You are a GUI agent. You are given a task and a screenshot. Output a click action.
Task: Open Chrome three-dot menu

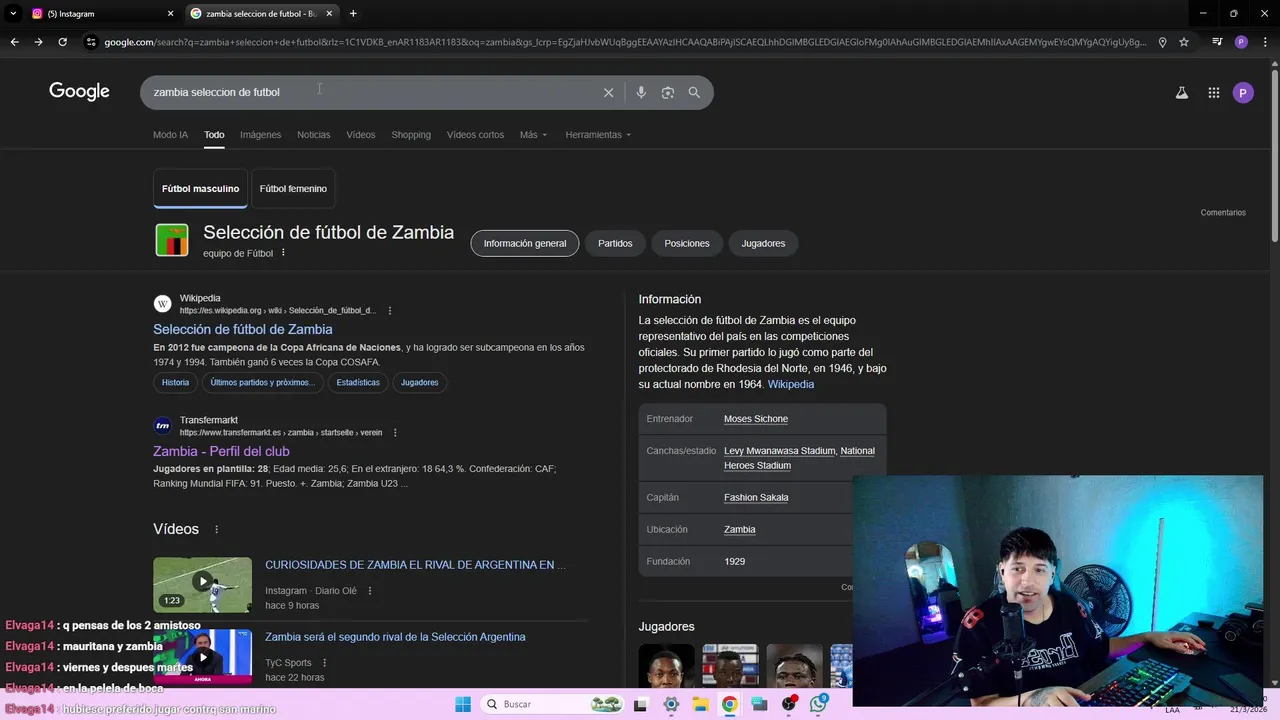pos(1264,42)
